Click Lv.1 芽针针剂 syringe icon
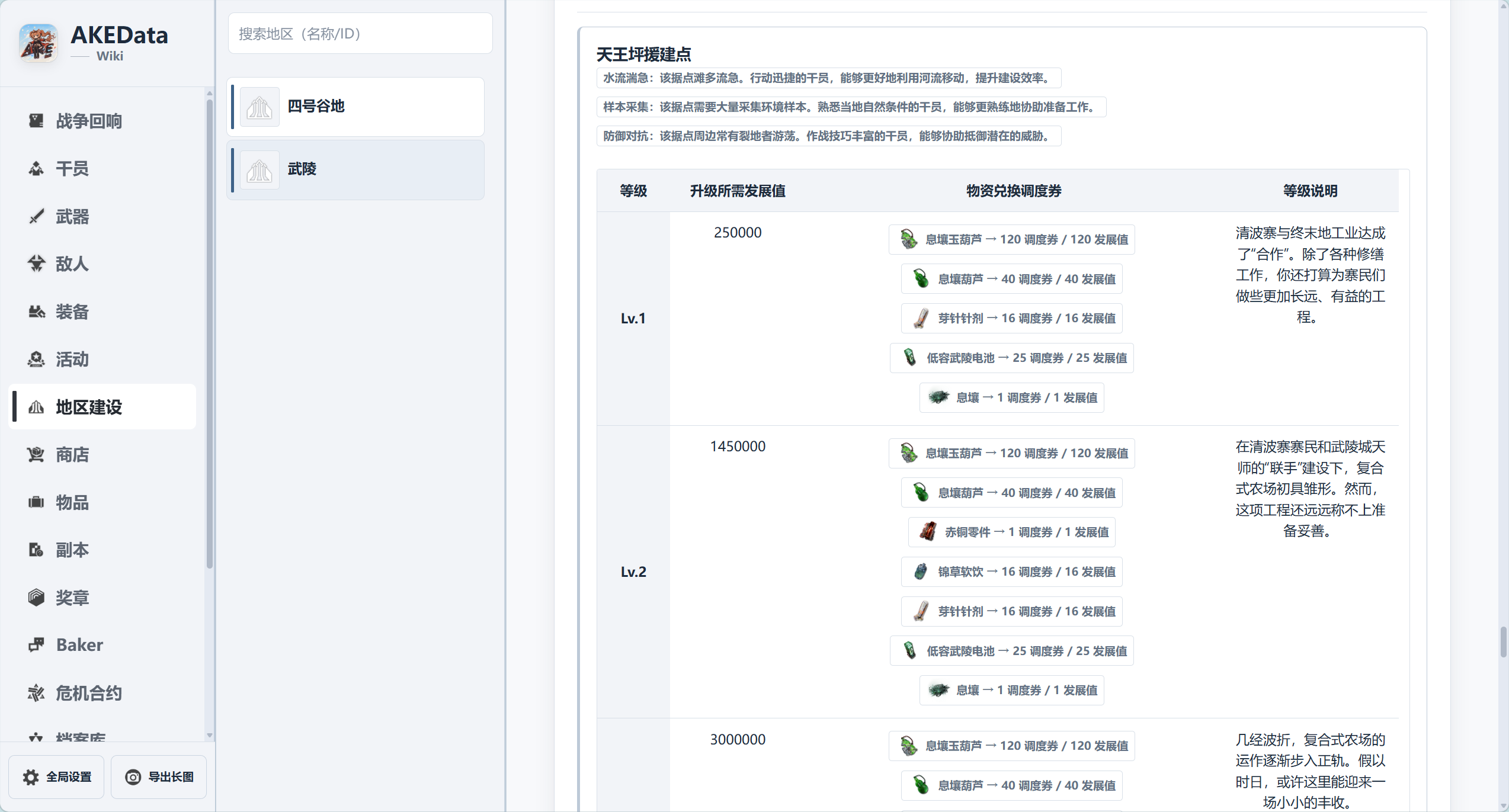Viewport: 1509px width, 812px height. [x=921, y=319]
